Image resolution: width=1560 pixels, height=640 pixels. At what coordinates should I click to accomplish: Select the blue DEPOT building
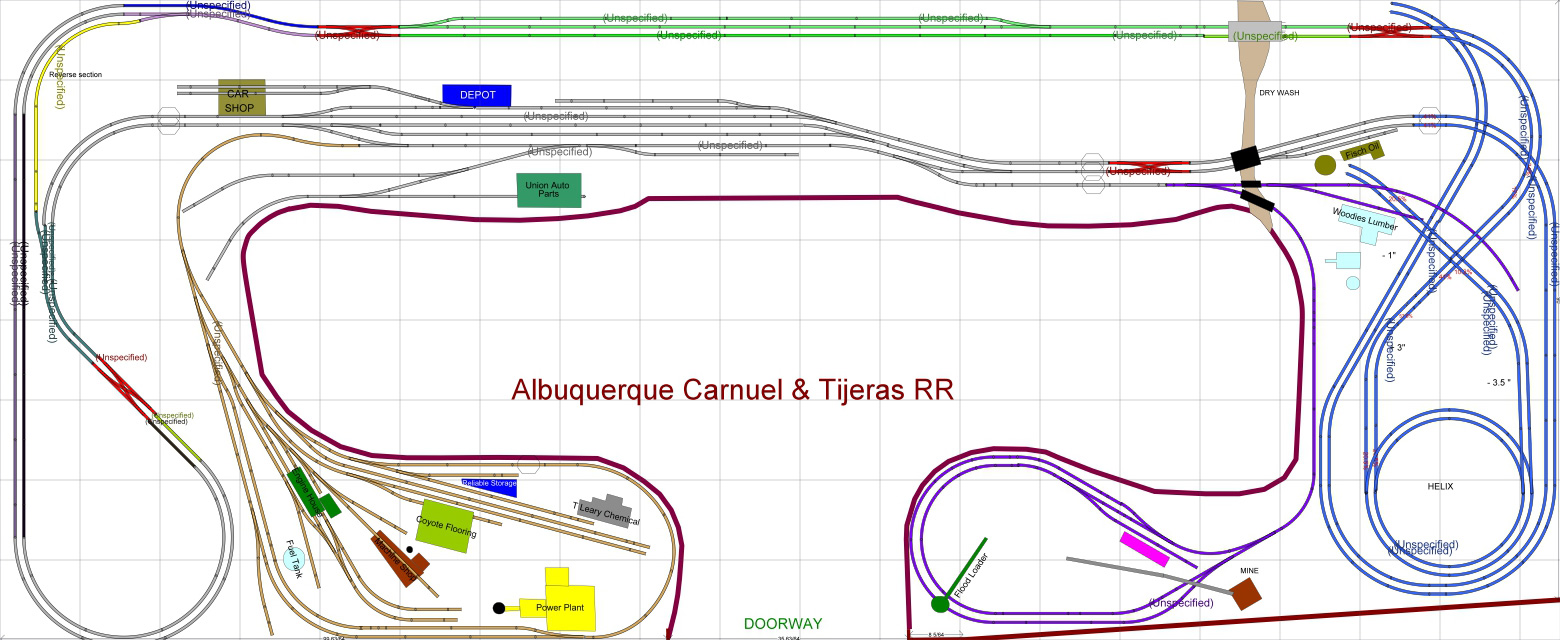(x=477, y=95)
